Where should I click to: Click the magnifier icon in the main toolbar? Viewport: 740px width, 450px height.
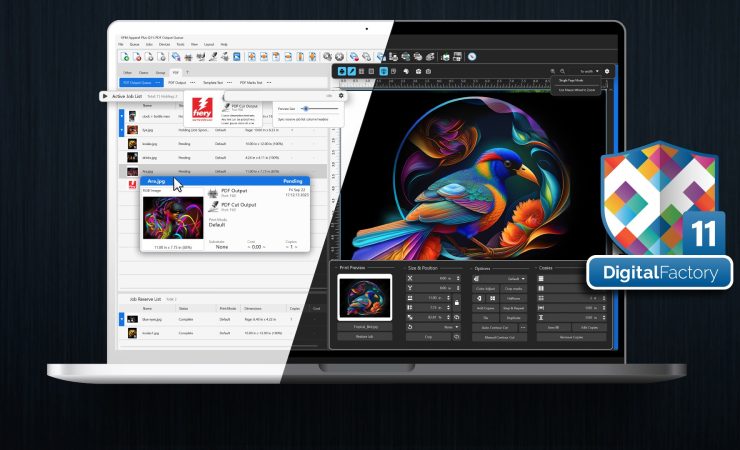[327, 57]
